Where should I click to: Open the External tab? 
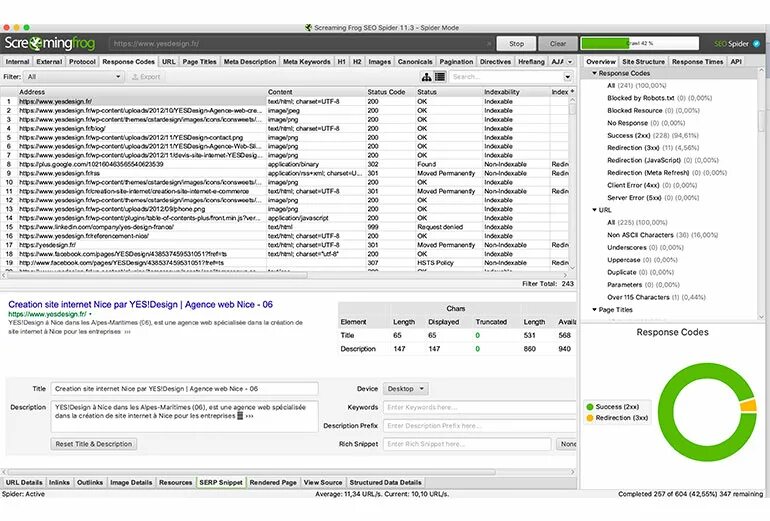(49, 62)
